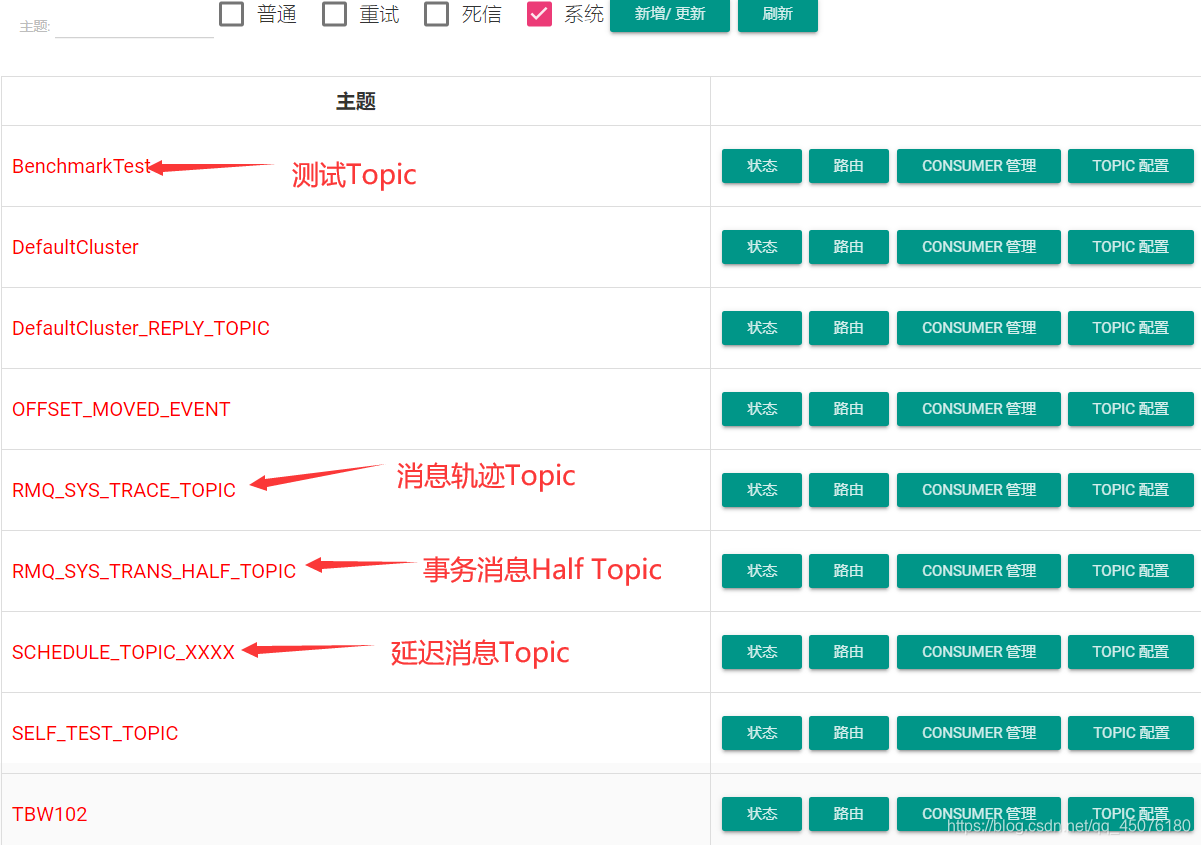Open 状态 for BenchmarkTest
1201x845 pixels.
tap(762, 166)
